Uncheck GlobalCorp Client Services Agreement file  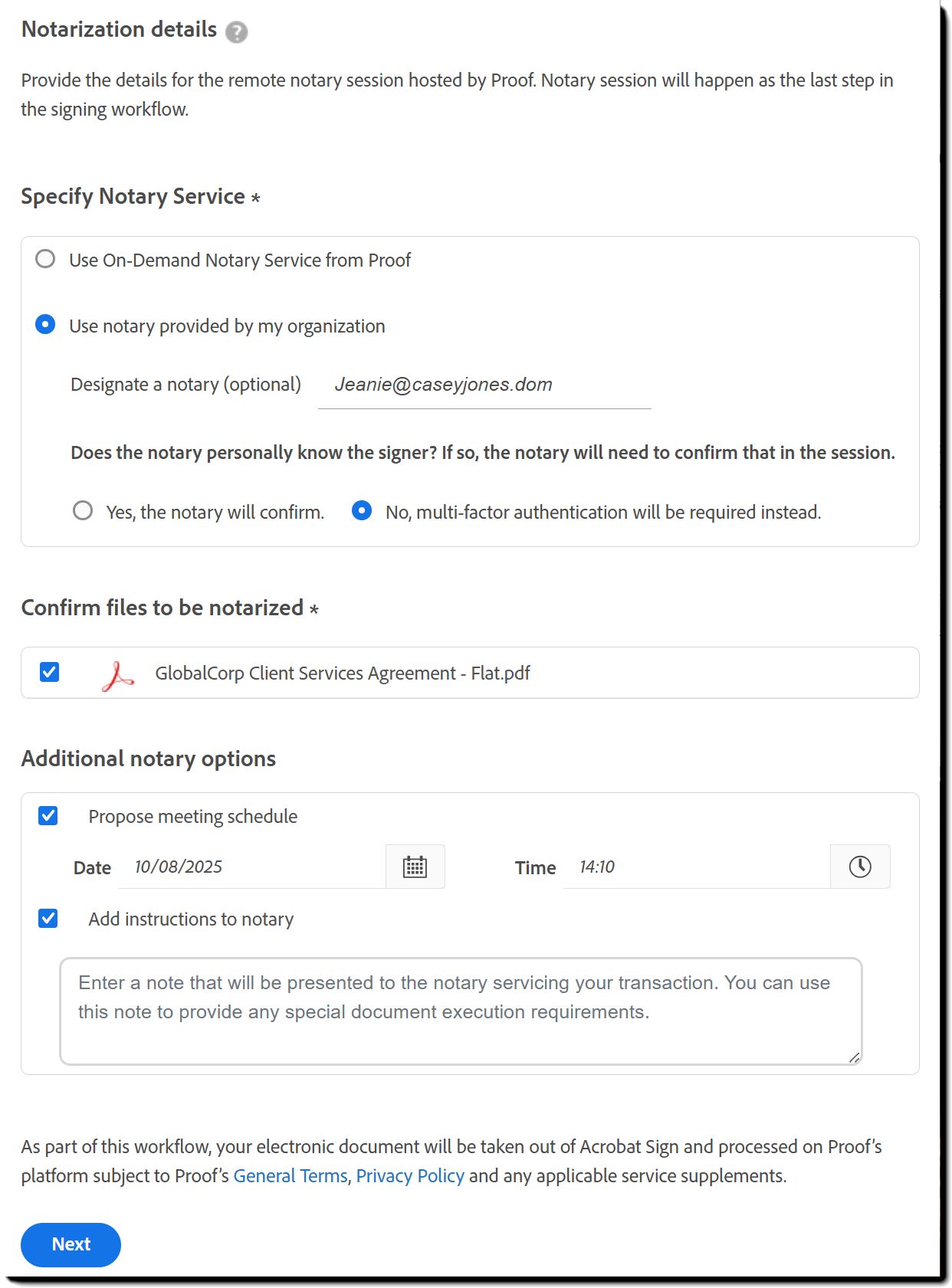[50, 673]
